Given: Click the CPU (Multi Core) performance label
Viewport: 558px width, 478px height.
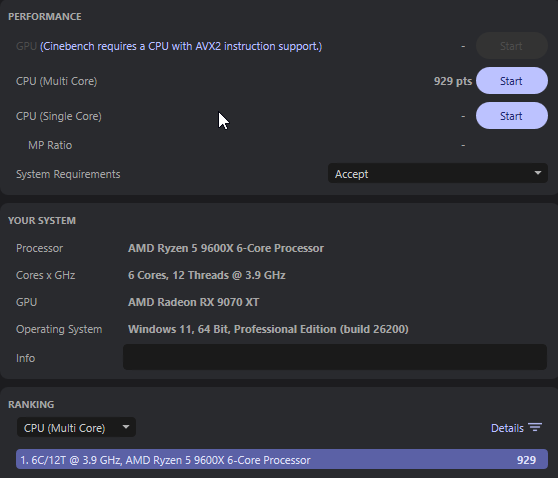Looking at the screenshot, I should pos(57,82).
